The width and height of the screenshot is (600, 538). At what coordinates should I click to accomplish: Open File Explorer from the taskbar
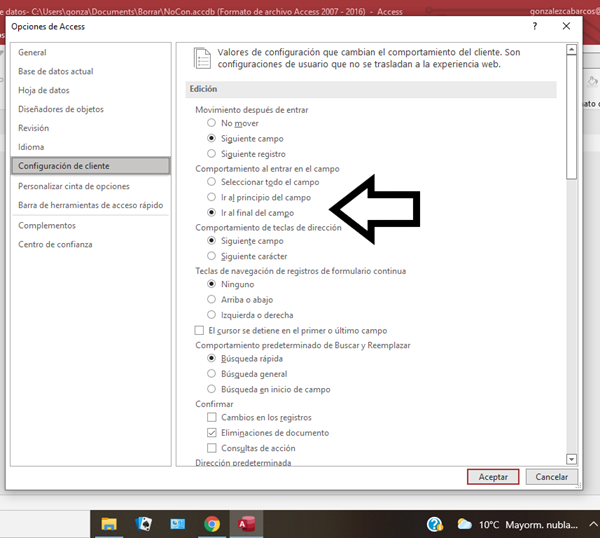[109, 524]
